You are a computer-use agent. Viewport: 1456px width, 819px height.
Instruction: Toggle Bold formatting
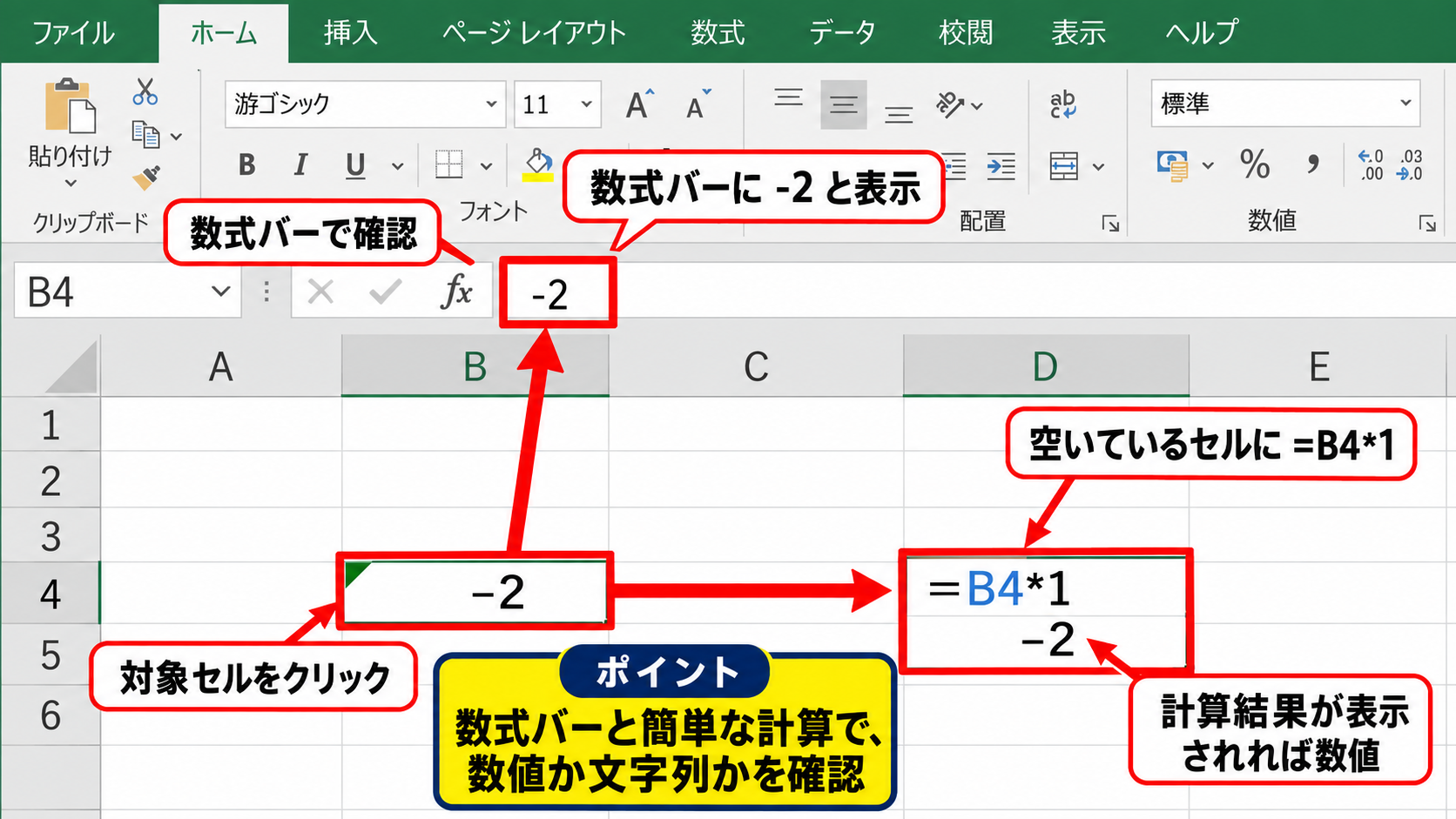(247, 164)
